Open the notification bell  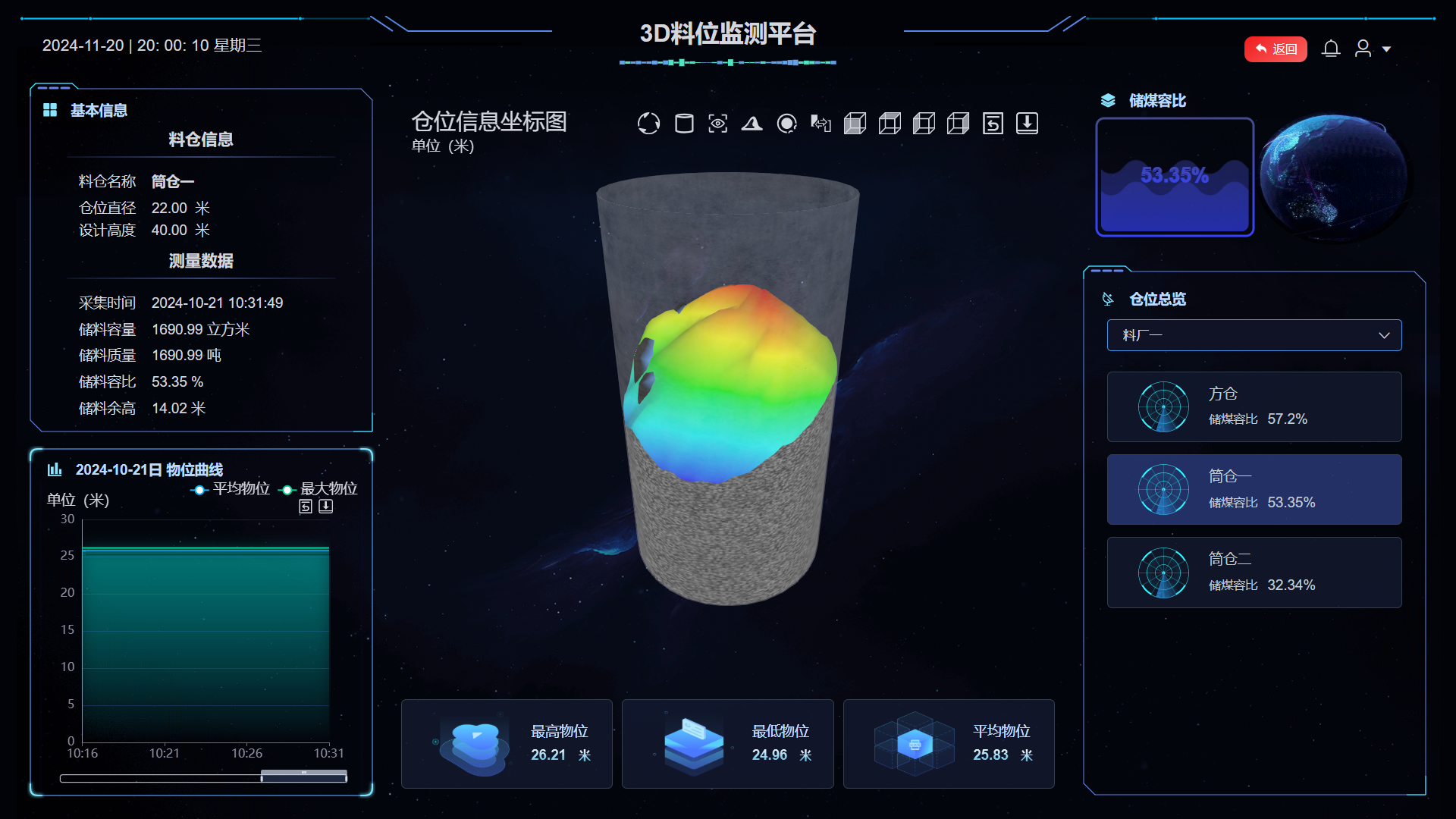pyautogui.click(x=1331, y=49)
